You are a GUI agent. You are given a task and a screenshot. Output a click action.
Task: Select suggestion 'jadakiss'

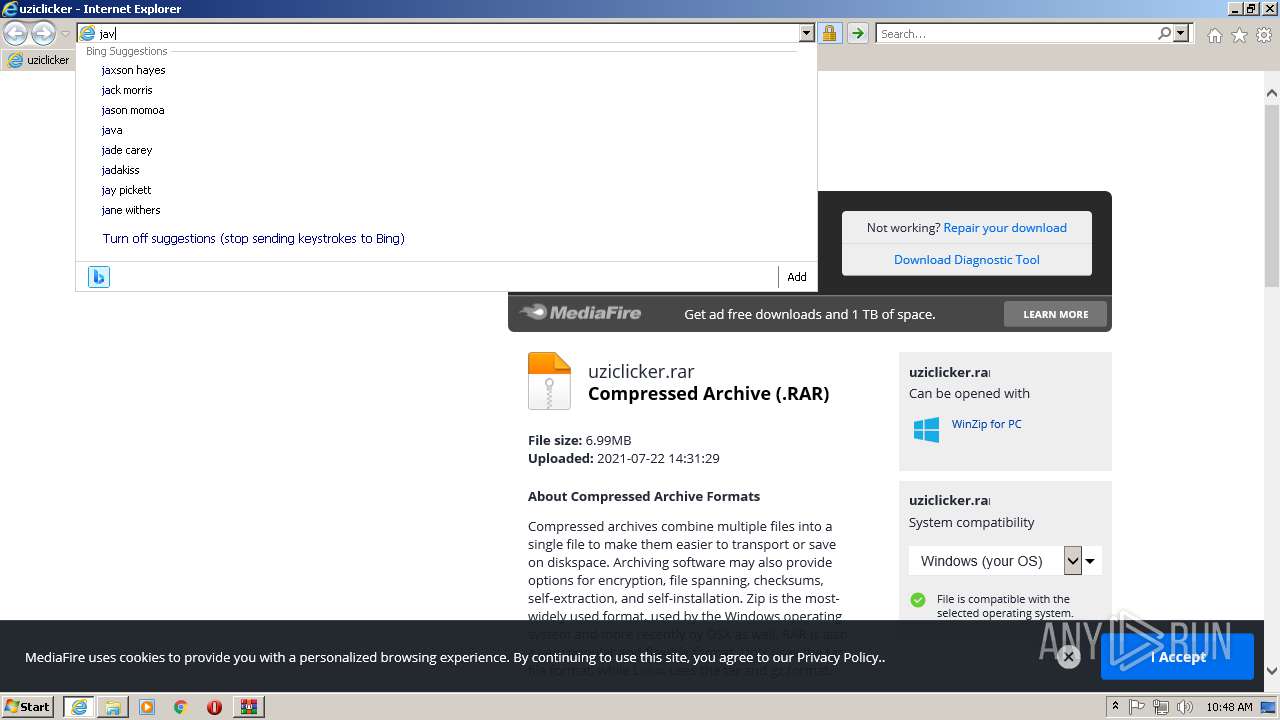[120, 170]
